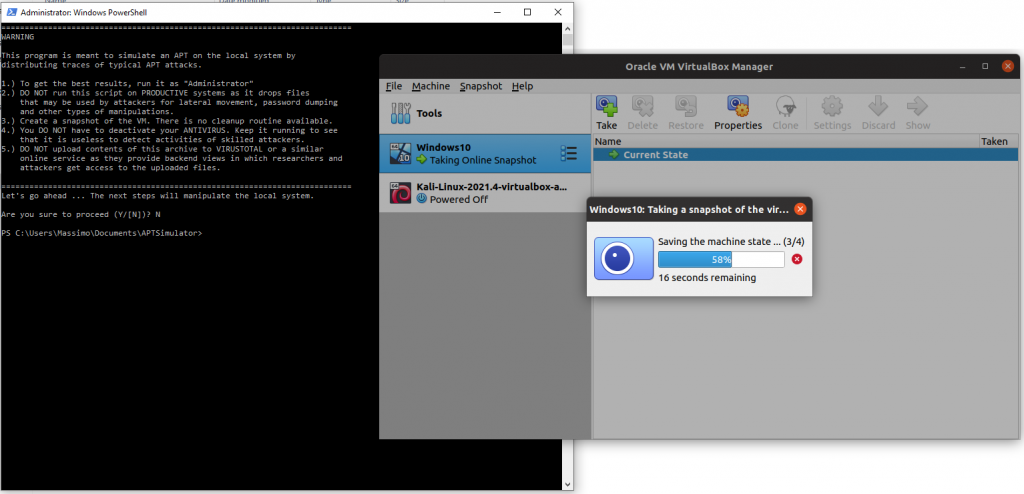Close the VirtualBox Manager window
This screenshot has width=1024, height=494.
1008,67
